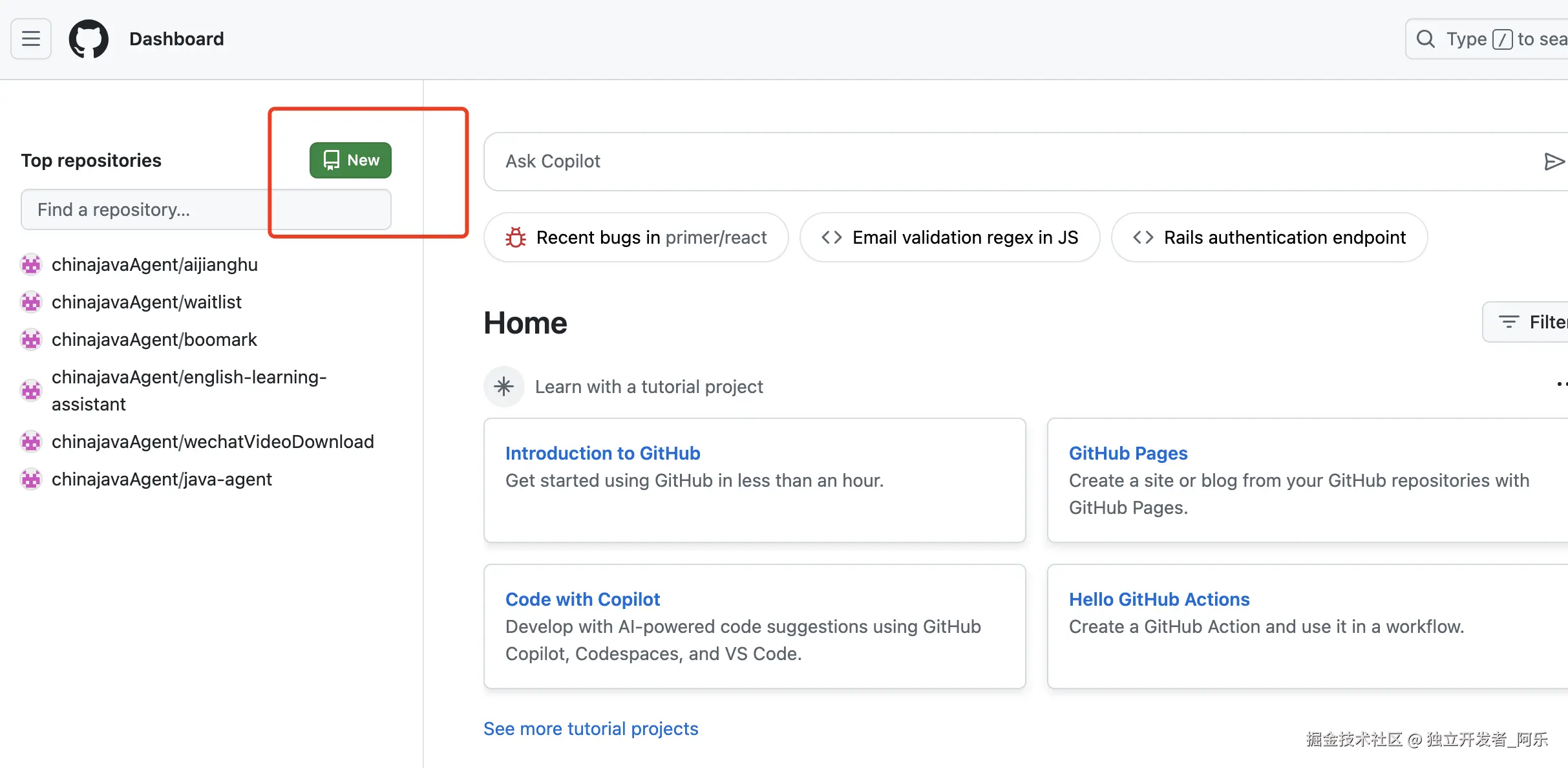Click the search magnifier icon

coord(1425,39)
